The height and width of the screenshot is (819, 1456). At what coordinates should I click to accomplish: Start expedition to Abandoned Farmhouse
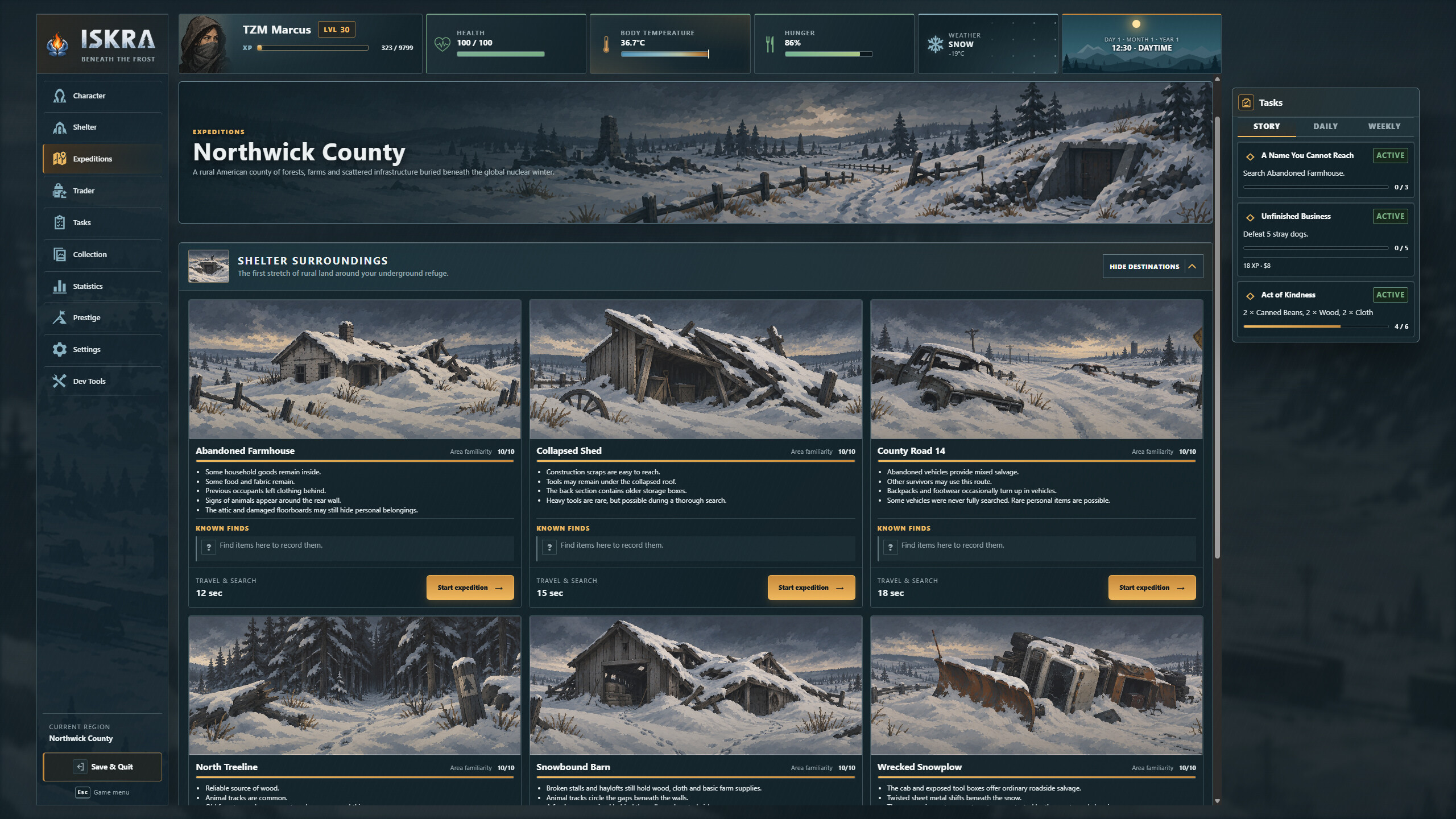(x=470, y=588)
